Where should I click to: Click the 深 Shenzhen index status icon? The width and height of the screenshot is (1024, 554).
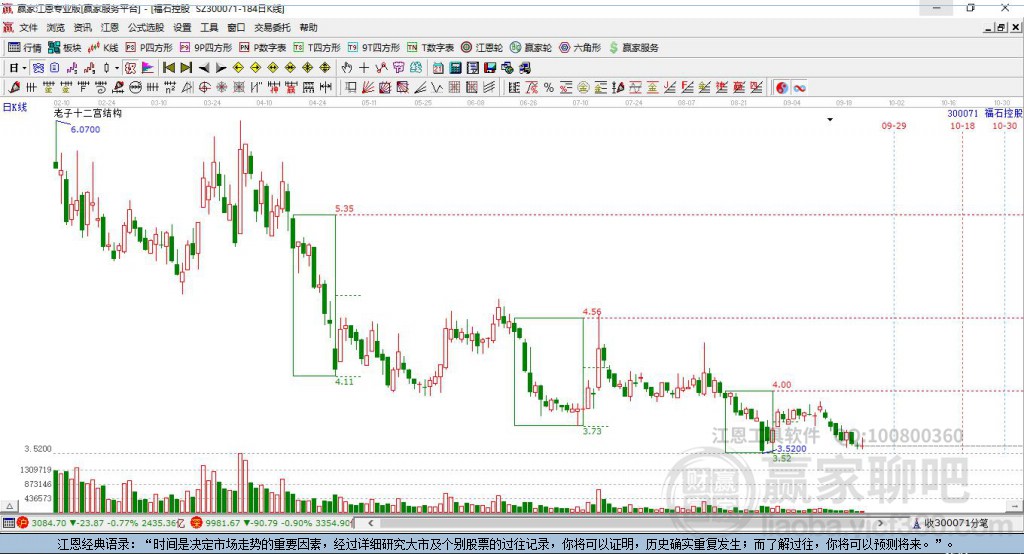pyautogui.click(x=197, y=523)
